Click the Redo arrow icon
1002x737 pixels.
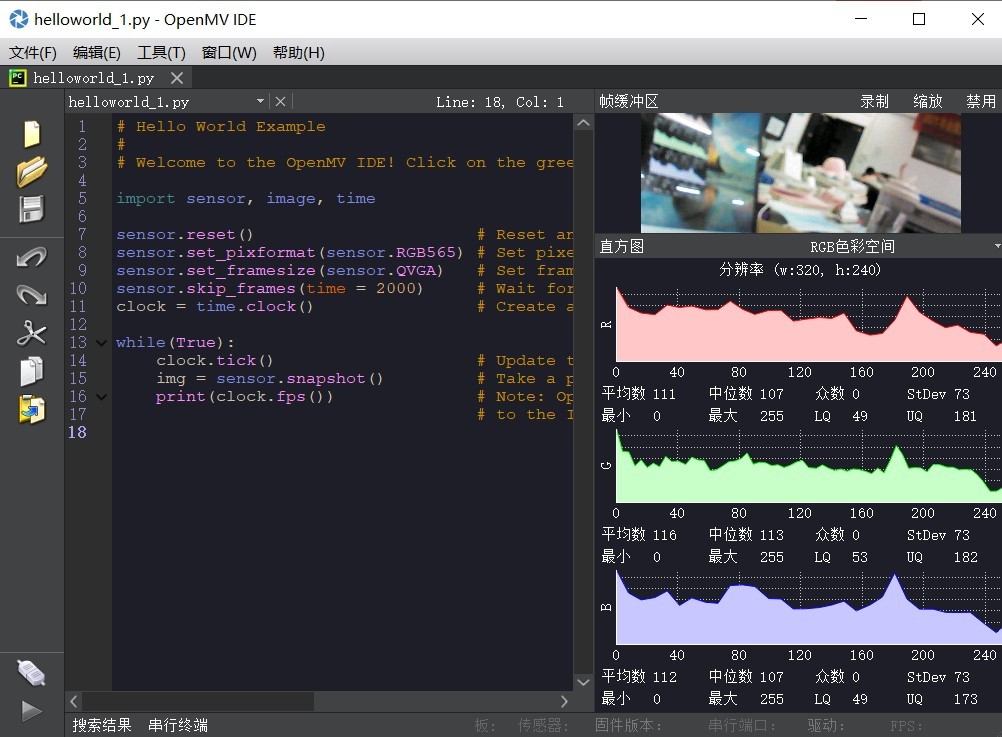pyautogui.click(x=31, y=295)
